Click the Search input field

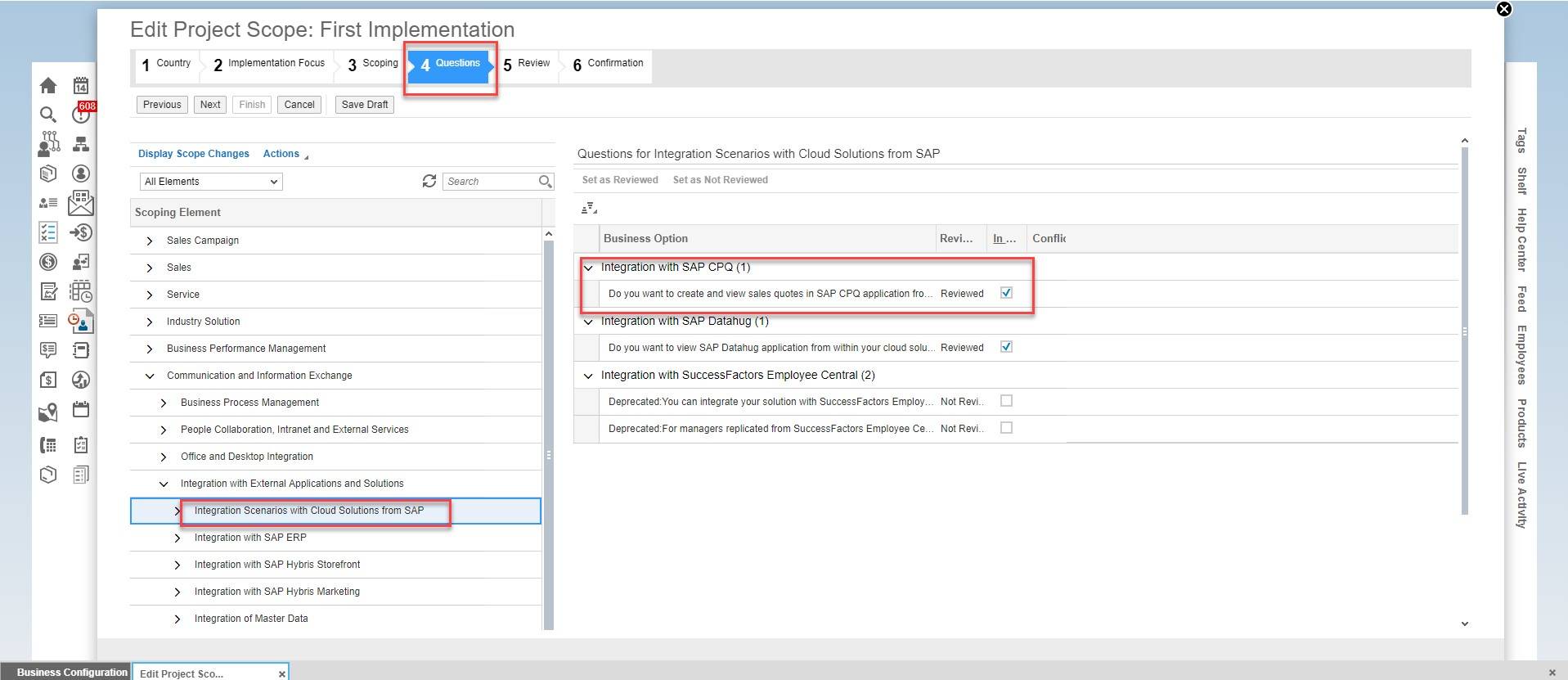coord(491,182)
